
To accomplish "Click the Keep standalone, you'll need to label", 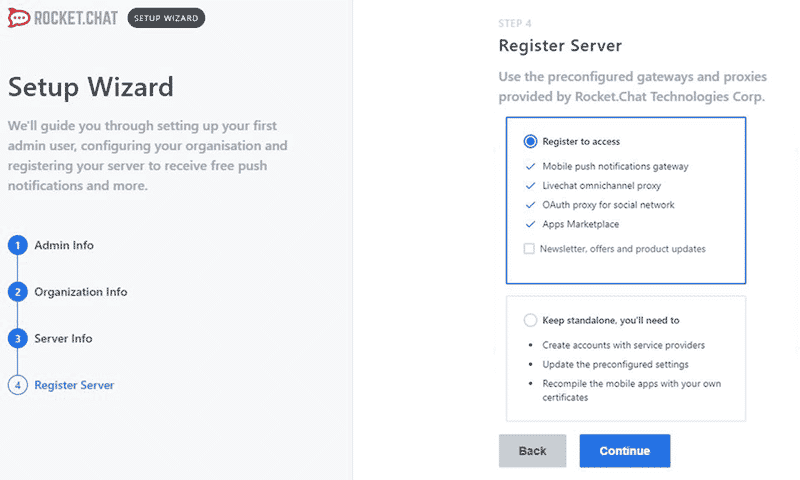I will [x=611, y=320].
